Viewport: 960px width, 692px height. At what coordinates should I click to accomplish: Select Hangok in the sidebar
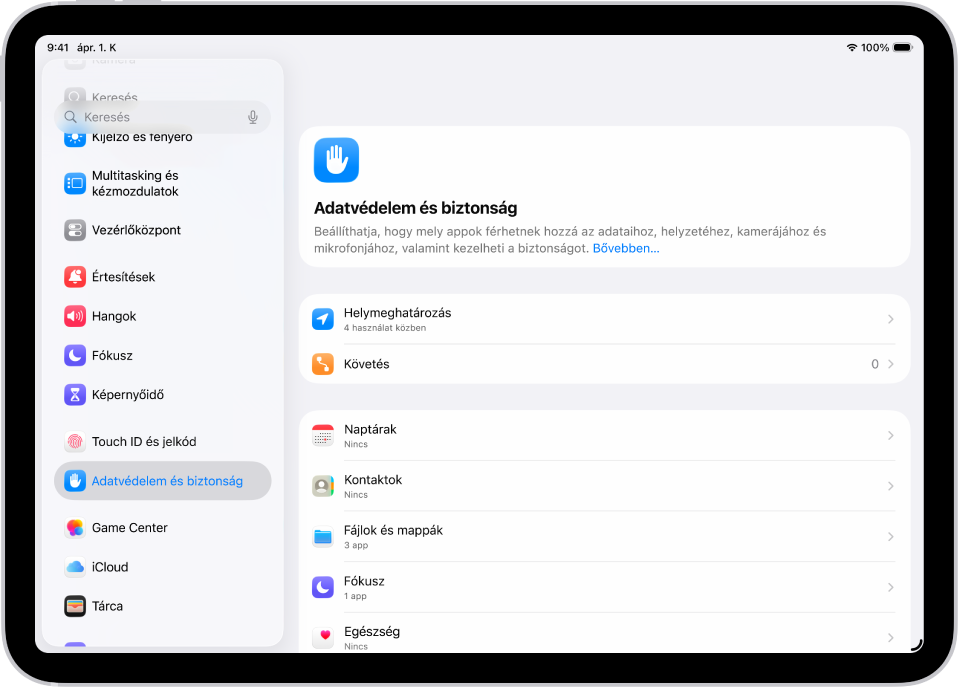[x=163, y=317]
